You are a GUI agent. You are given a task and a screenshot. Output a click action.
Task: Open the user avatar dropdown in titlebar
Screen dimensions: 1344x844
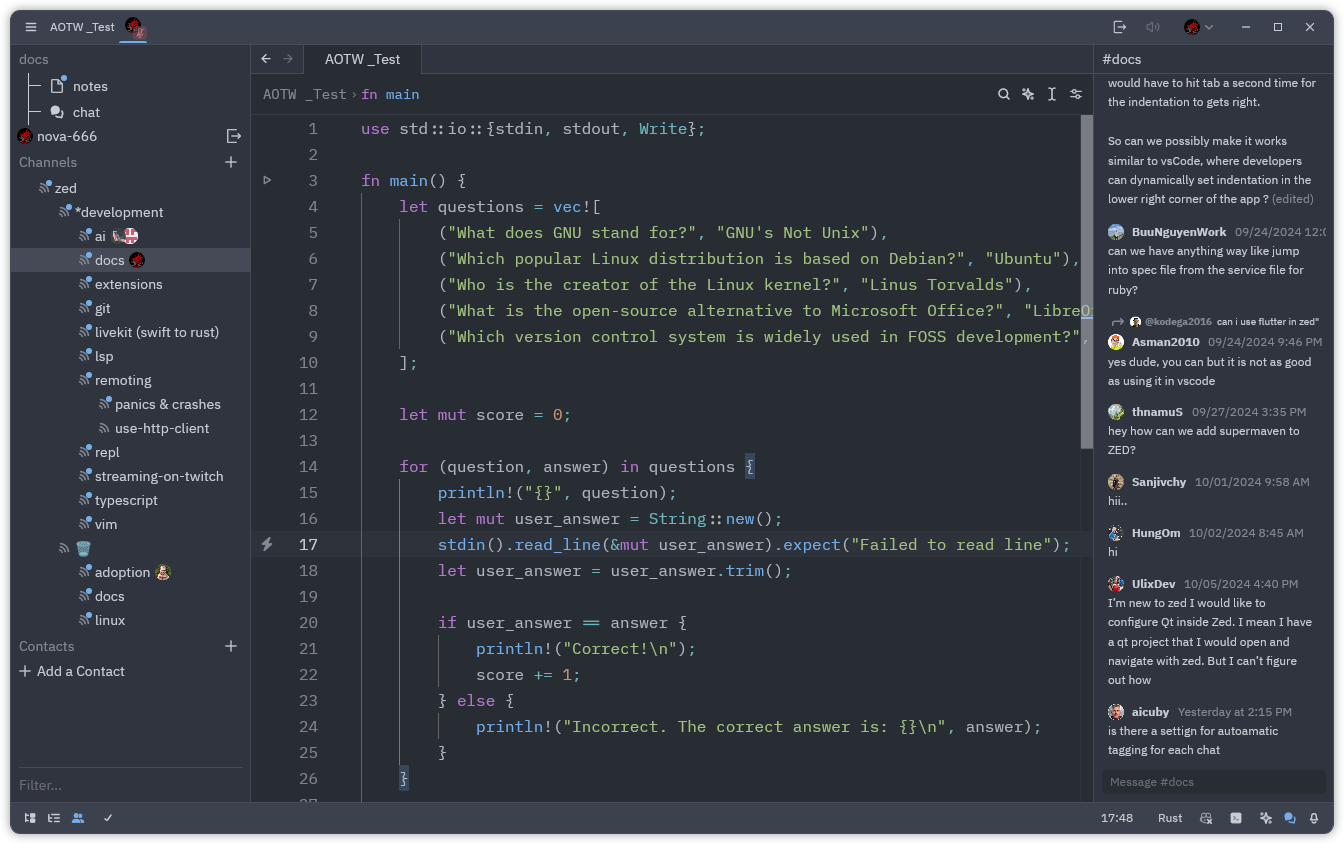[x=1197, y=27]
